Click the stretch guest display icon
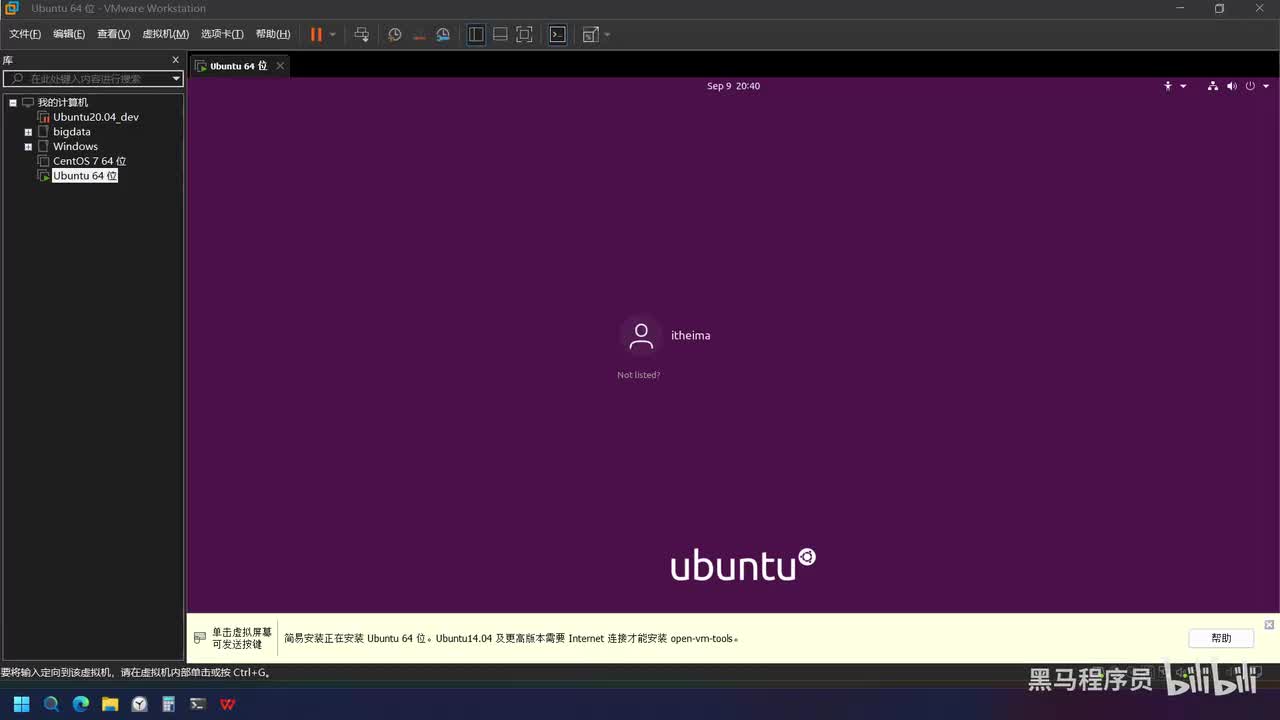The image size is (1280, 720). point(590,34)
